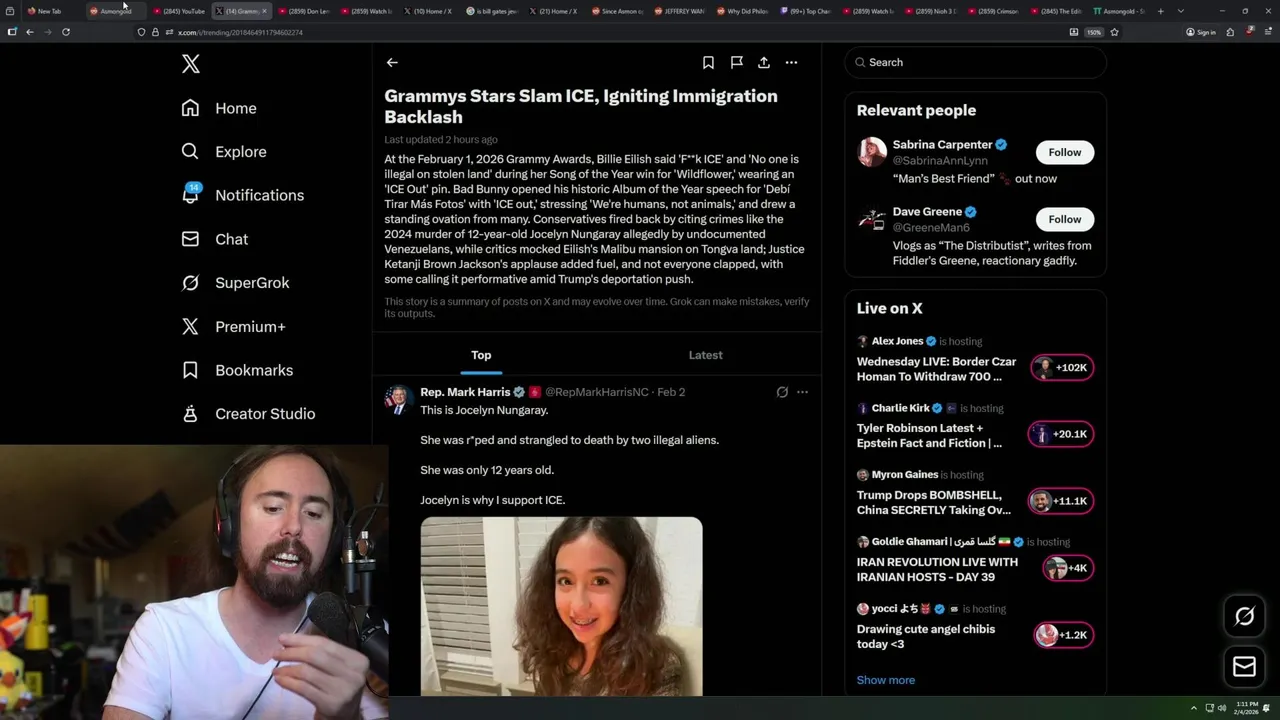Switch to the Latest tab
The width and height of the screenshot is (1280, 720).
[x=705, y=355]
